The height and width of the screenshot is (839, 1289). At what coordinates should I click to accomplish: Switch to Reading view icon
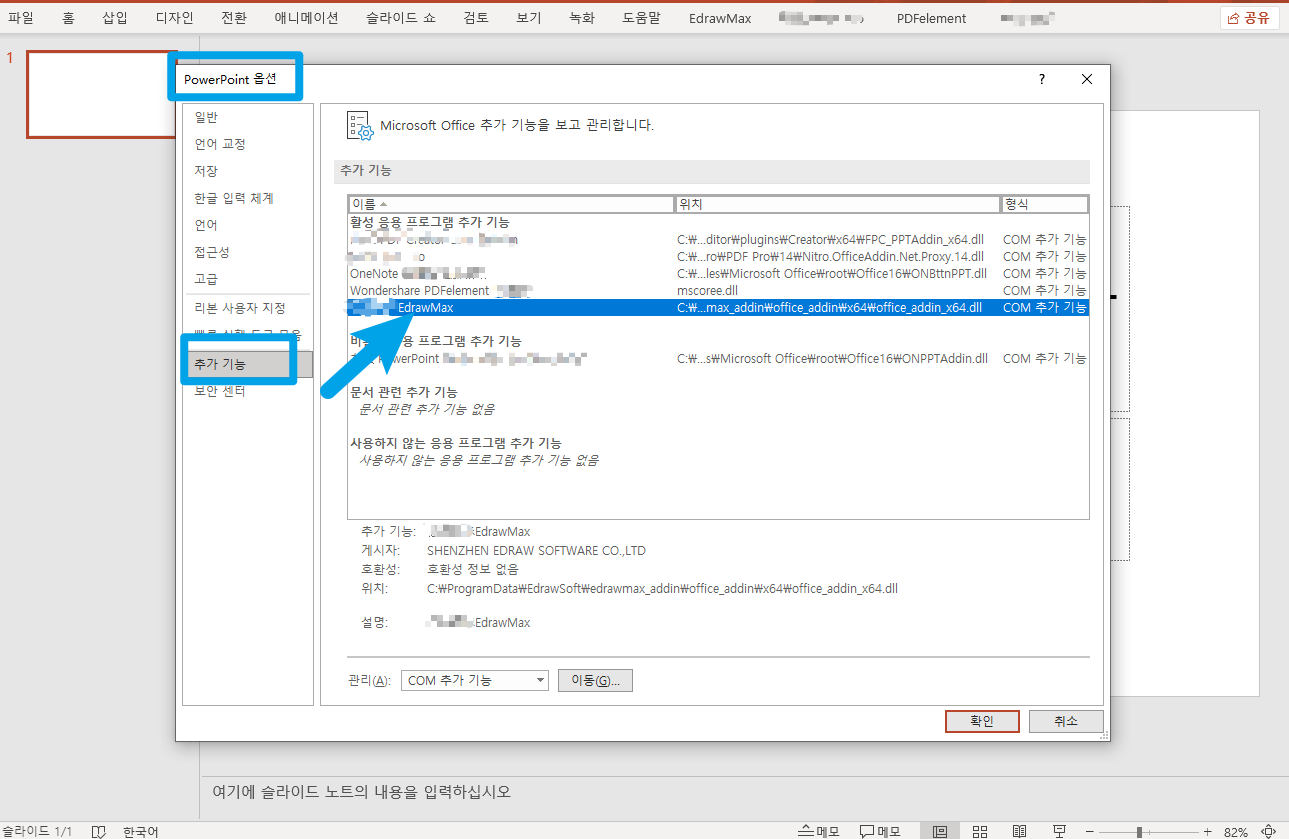(x=1019, y=831)
